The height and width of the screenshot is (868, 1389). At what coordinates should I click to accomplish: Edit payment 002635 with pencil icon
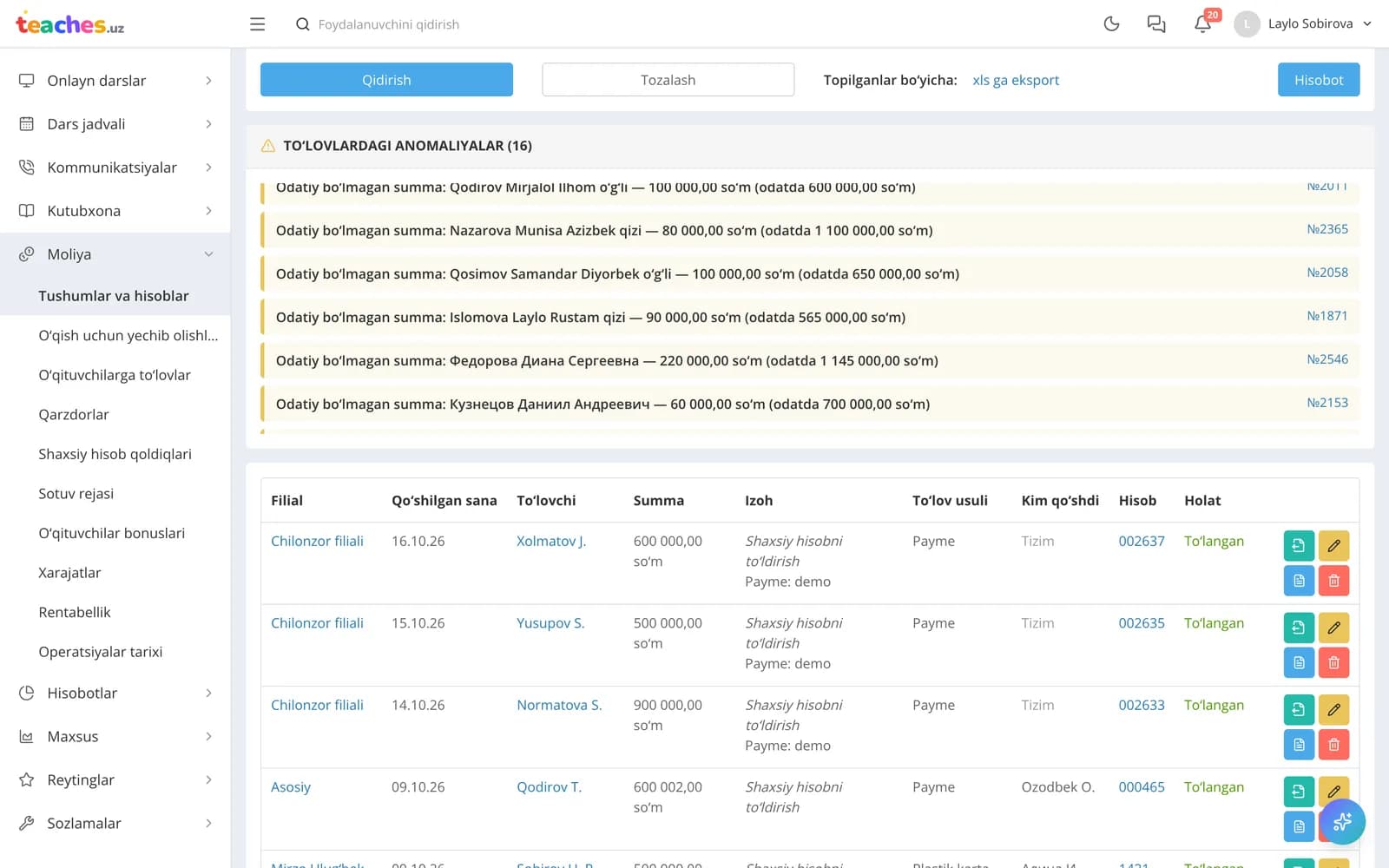coord(1333,628)
